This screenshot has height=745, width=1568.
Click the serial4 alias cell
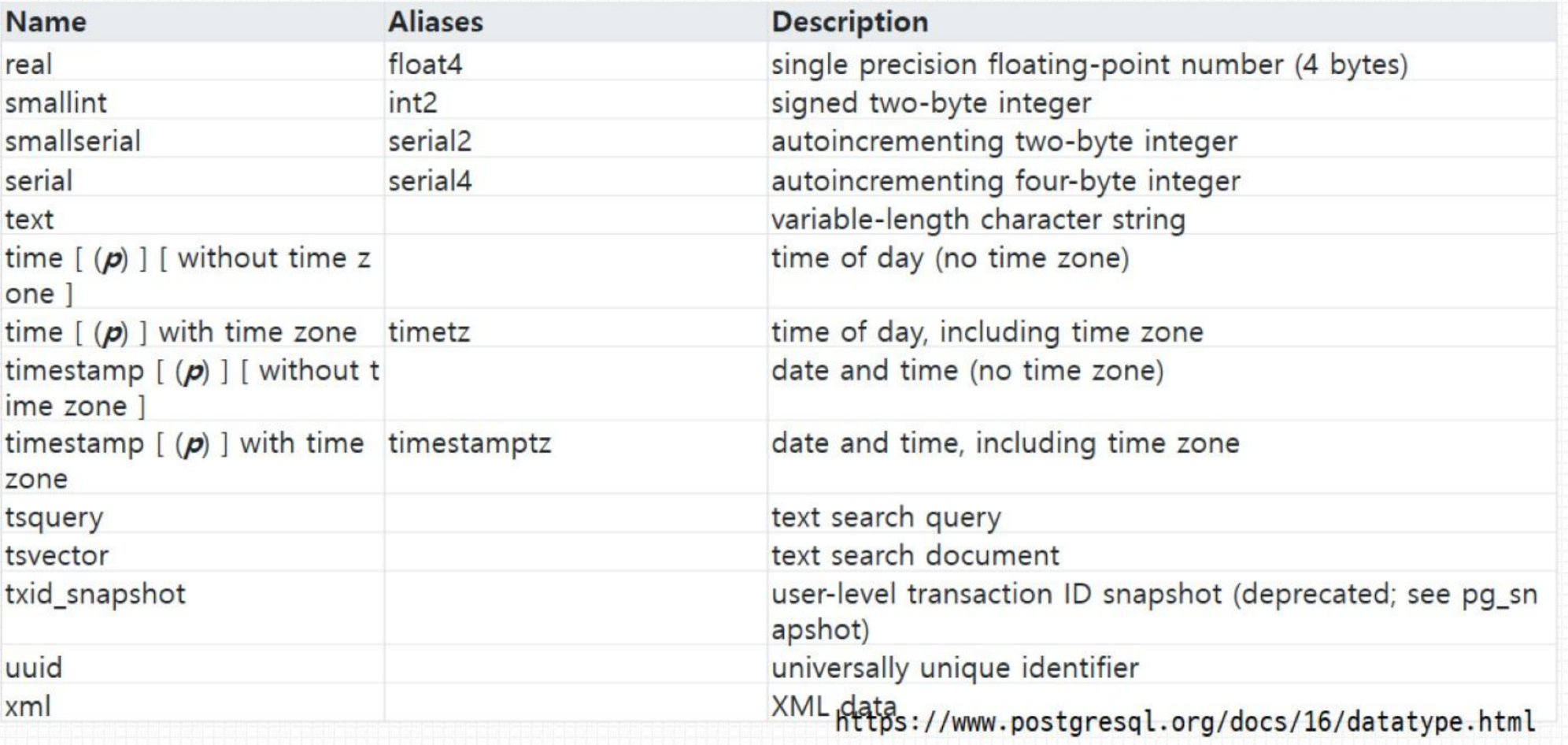(x=430, y=180)
